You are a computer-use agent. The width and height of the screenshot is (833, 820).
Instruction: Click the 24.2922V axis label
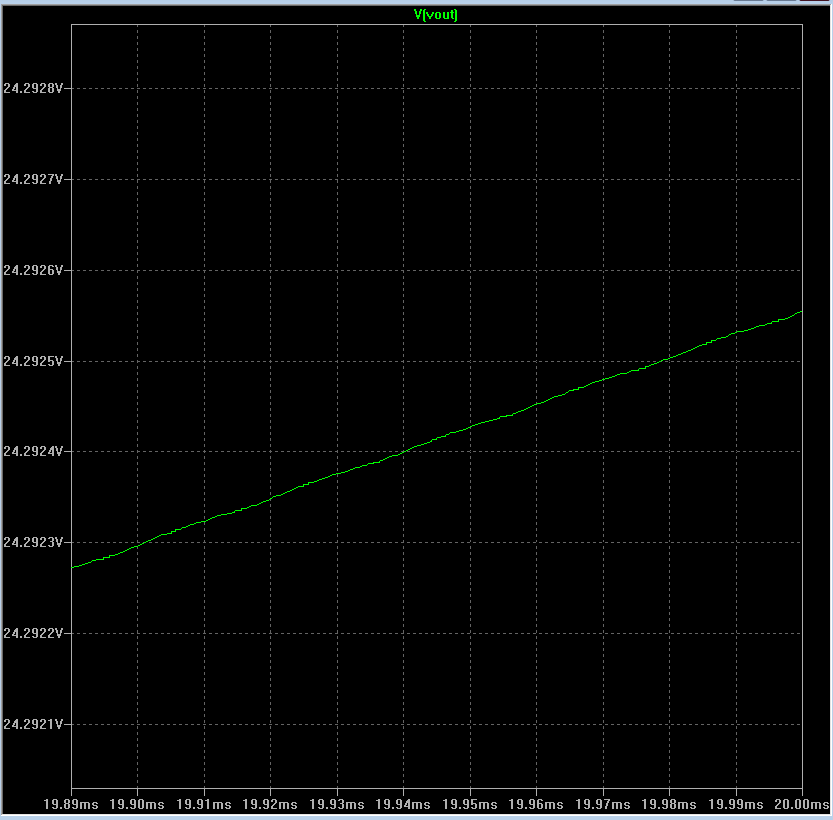[x=33, y=633]
